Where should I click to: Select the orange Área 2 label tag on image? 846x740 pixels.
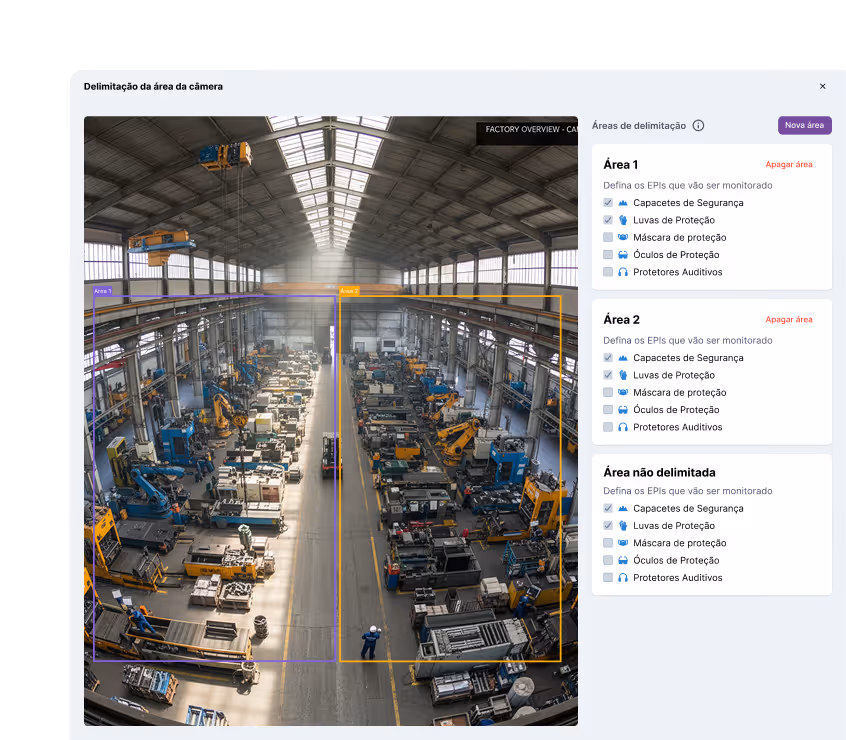point(349,291)
